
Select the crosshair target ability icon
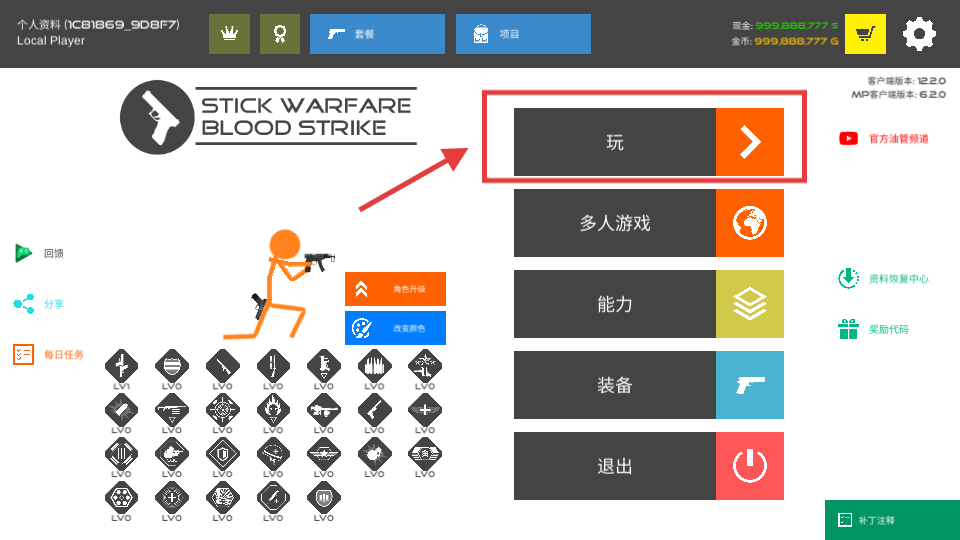pos(222,409)
